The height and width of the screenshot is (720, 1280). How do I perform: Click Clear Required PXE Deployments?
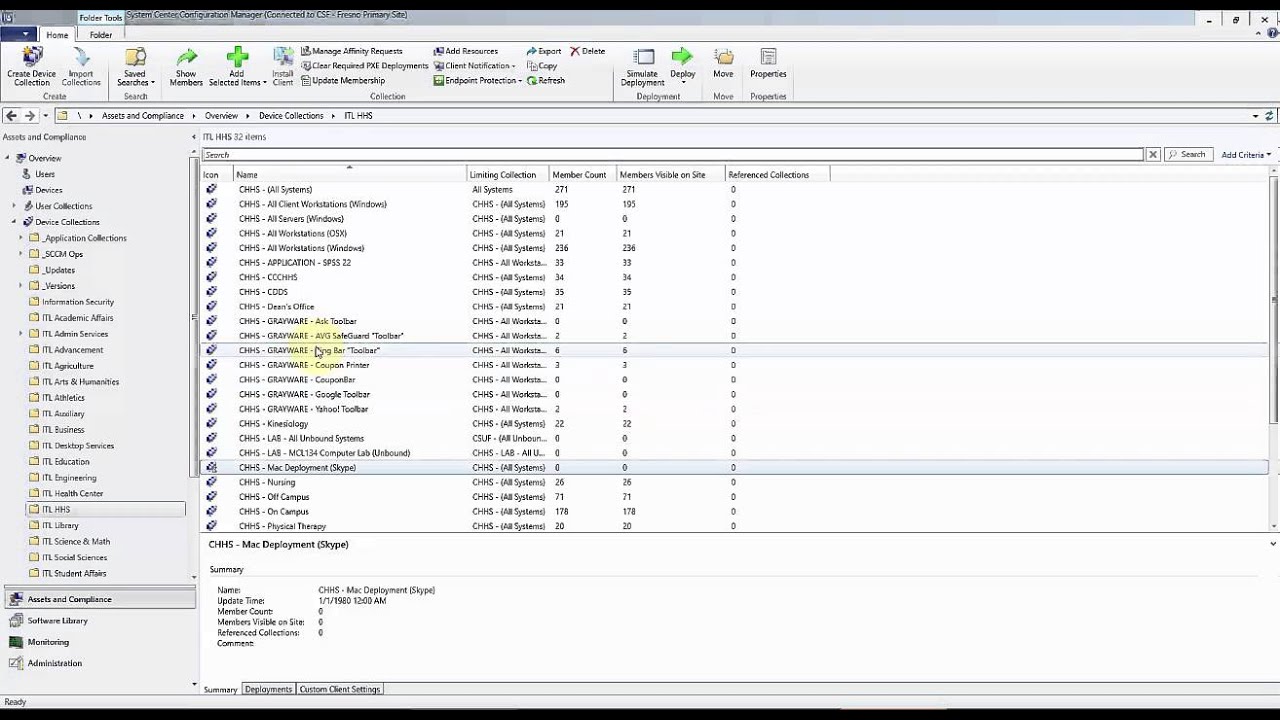pyautogui.click(x=364, y=66)
